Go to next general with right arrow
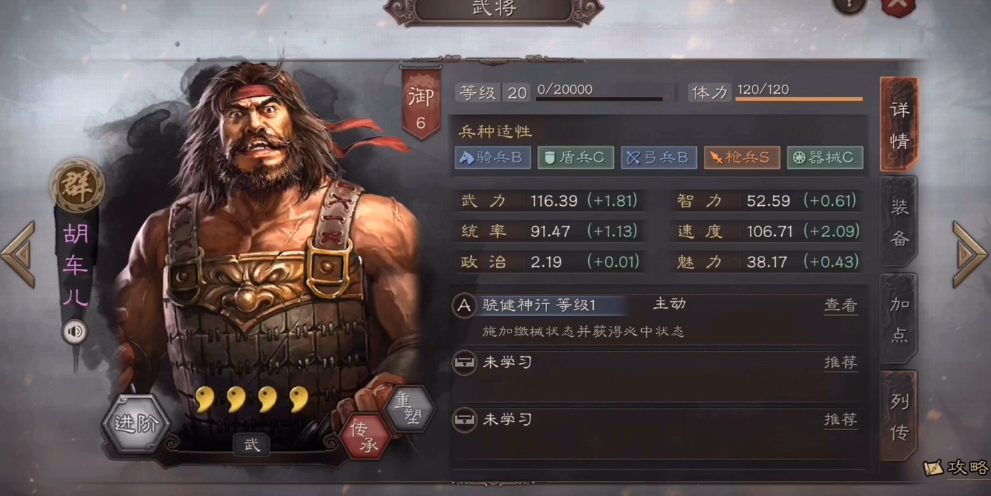The height and width of the screenshot is (496, 991). tap(970, 255)
